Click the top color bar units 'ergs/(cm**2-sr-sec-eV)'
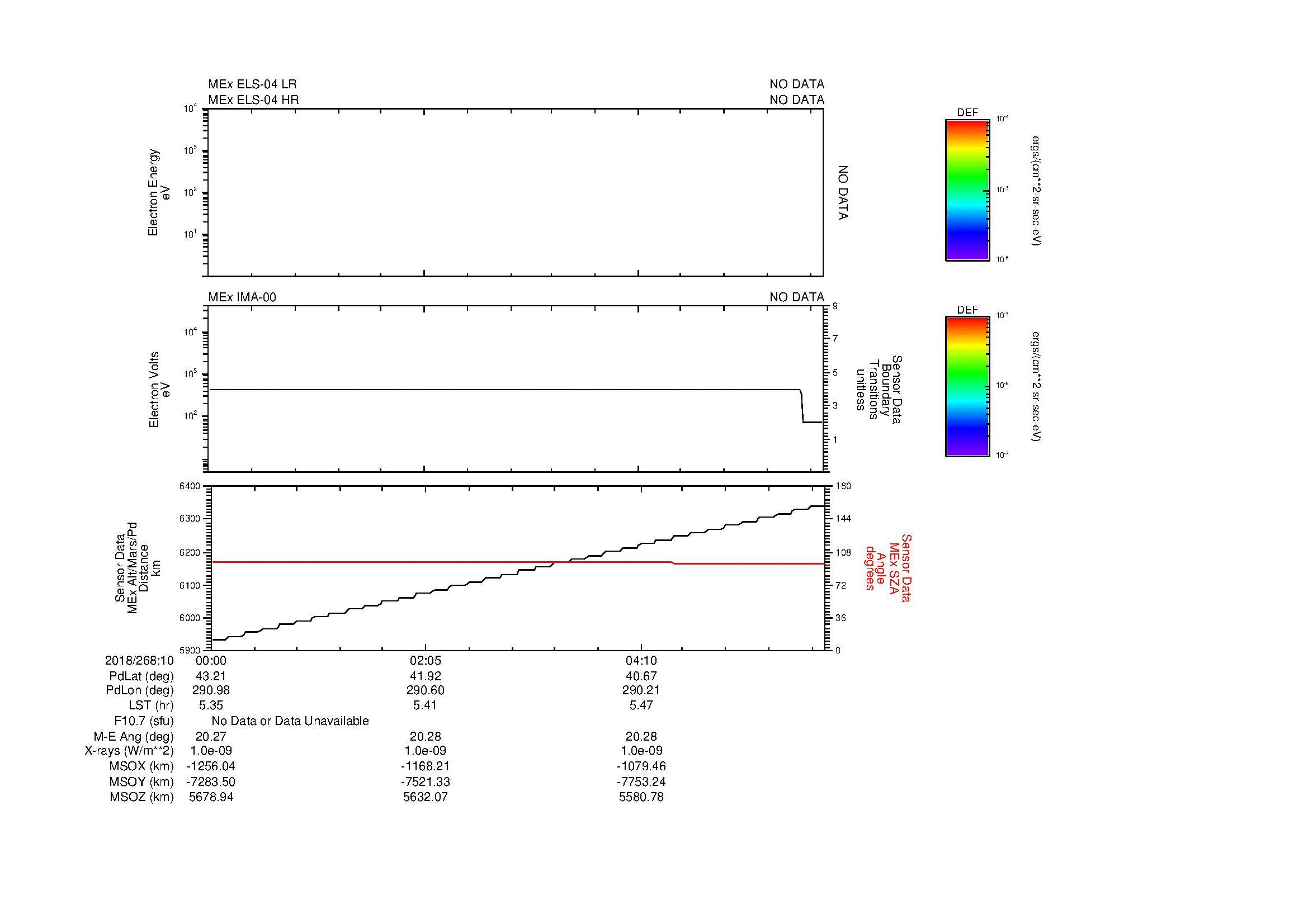Viewport: 1308px width, 924px height. click(x=1037, y=190)
